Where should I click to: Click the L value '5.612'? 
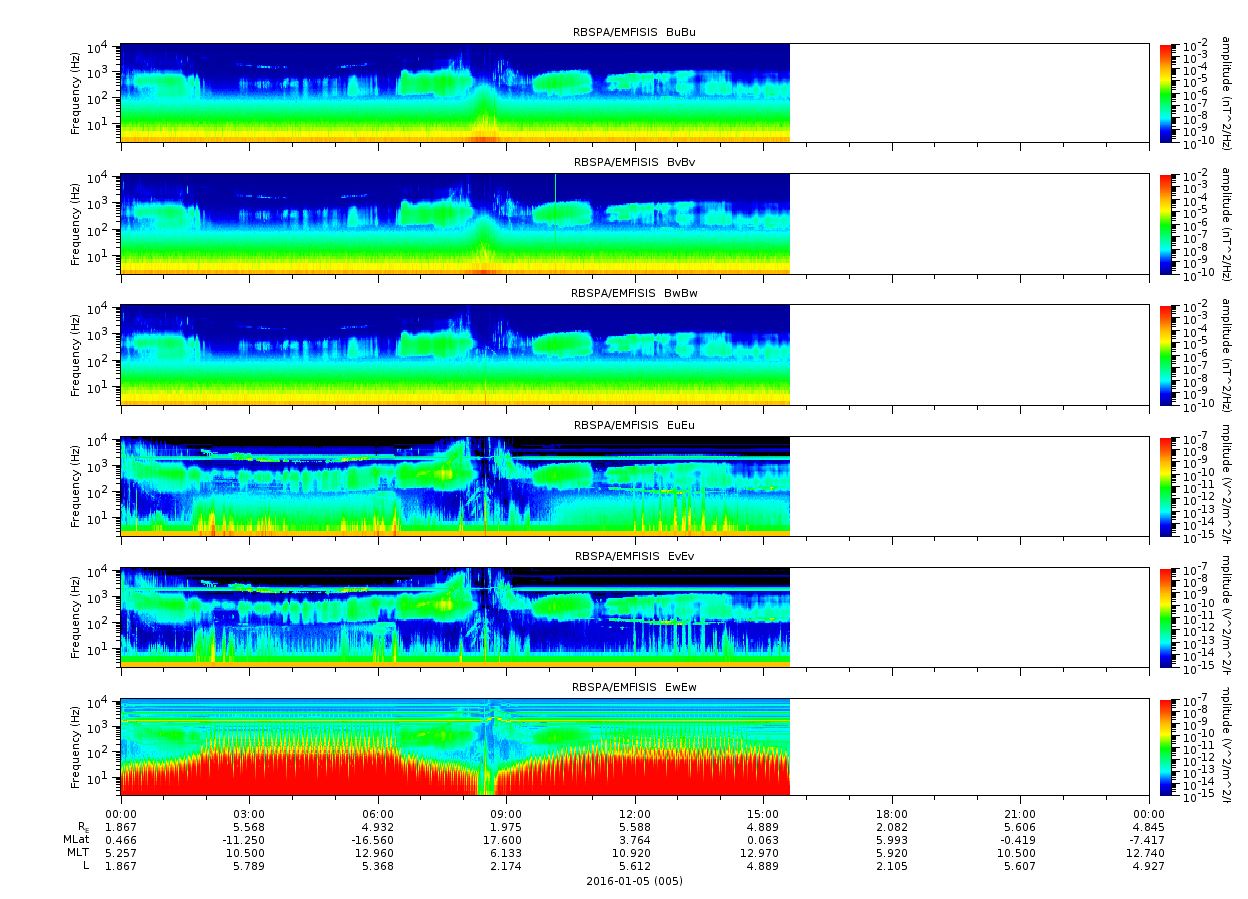coord(635,865)
